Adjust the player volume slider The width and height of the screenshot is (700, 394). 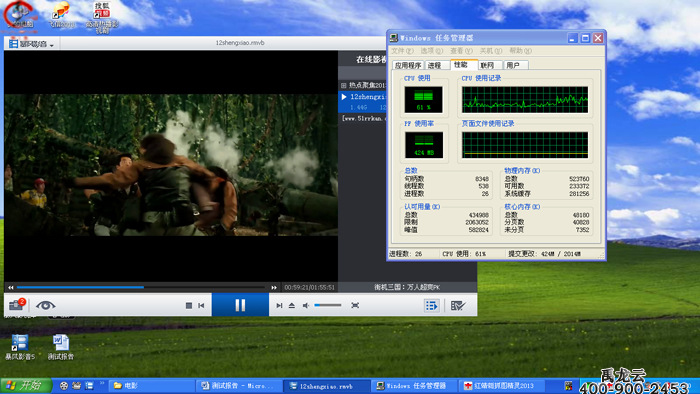(328, 305)
